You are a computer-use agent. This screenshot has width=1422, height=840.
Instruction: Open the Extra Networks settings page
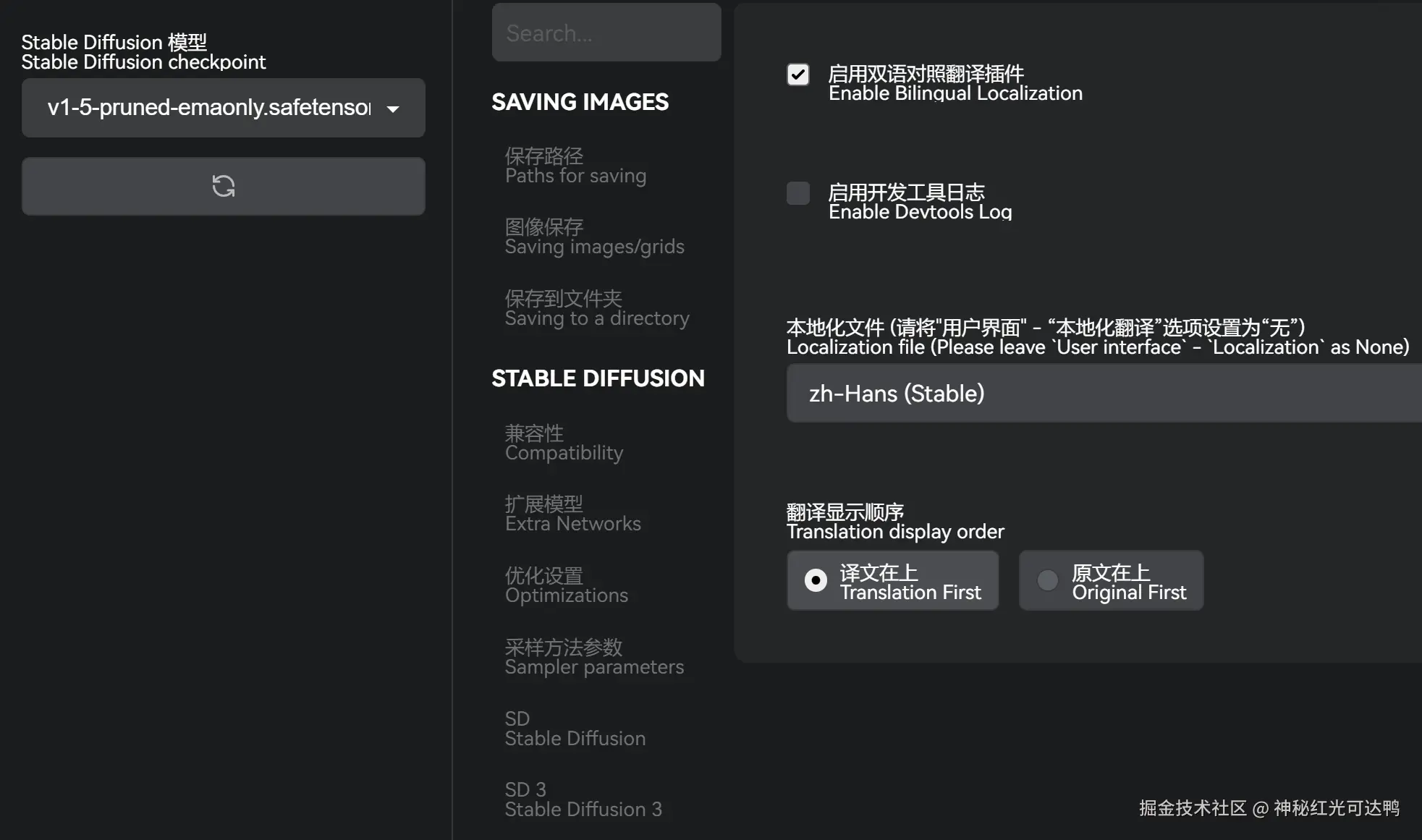click(x=573, y=514)
